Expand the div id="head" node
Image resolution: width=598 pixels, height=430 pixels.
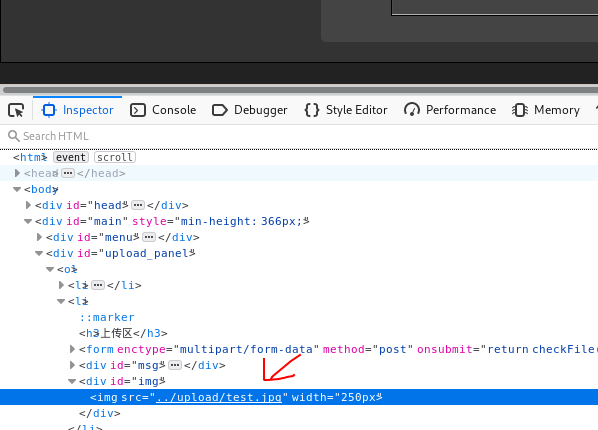tap(28, 205)
